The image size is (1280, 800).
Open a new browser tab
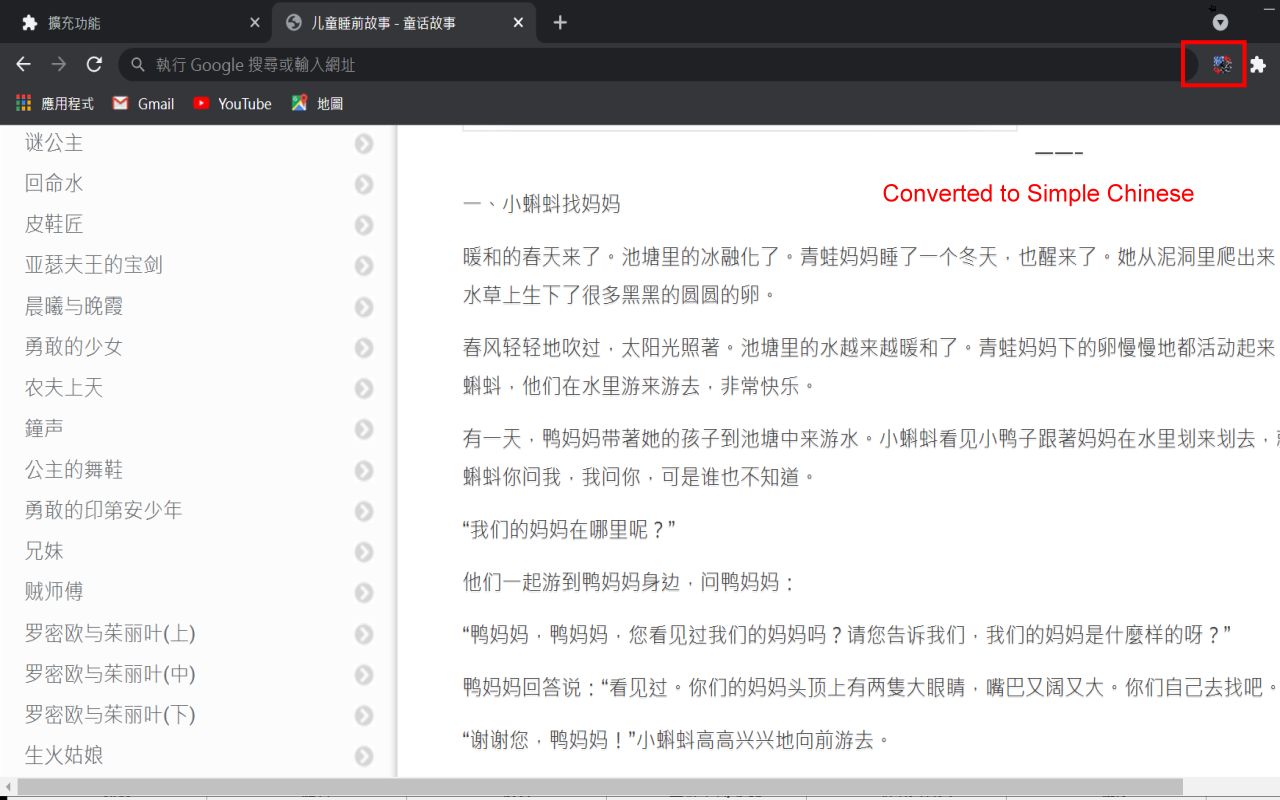(560, 21)
